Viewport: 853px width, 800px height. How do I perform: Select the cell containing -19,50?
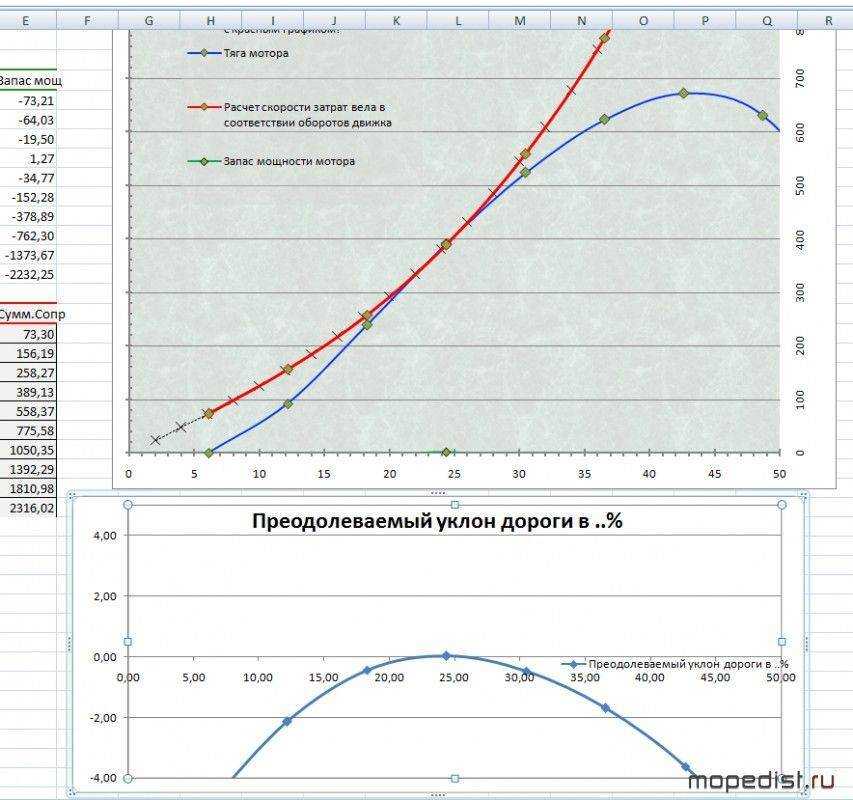tap(28, 139)
